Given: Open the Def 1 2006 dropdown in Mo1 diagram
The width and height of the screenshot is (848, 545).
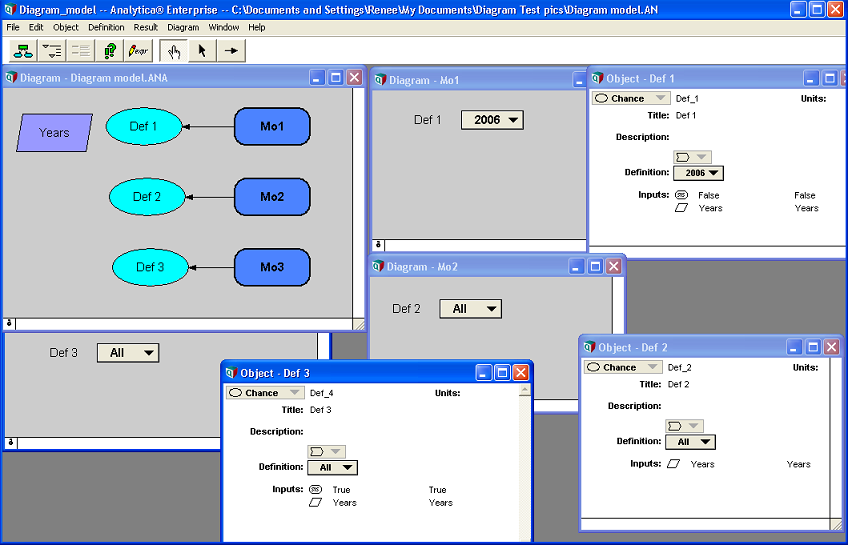Looking at the screenshot, I should pos(492,120).
